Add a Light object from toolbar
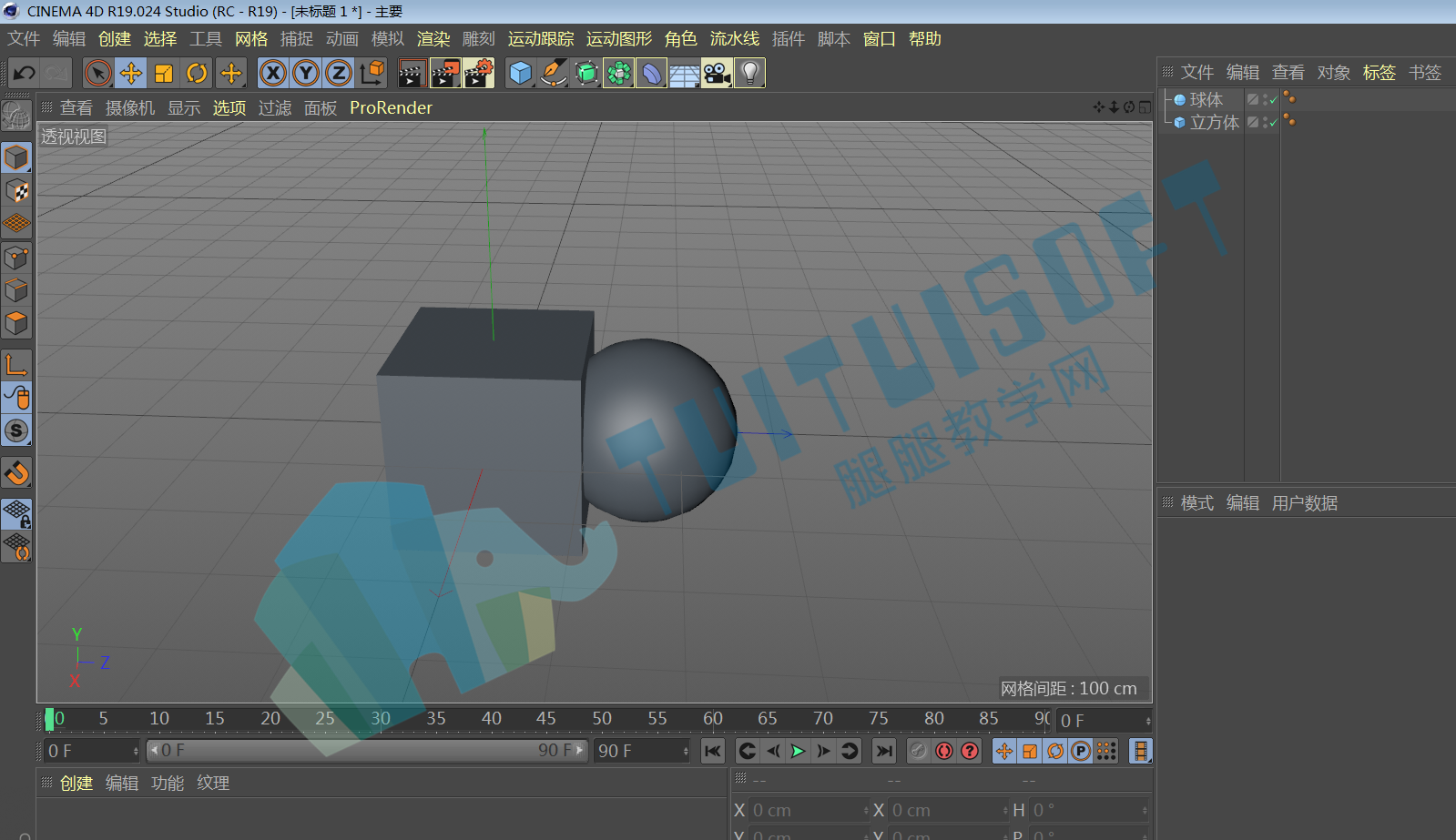Viewport: 1456px width, 840px height. (x=749, y=73)
